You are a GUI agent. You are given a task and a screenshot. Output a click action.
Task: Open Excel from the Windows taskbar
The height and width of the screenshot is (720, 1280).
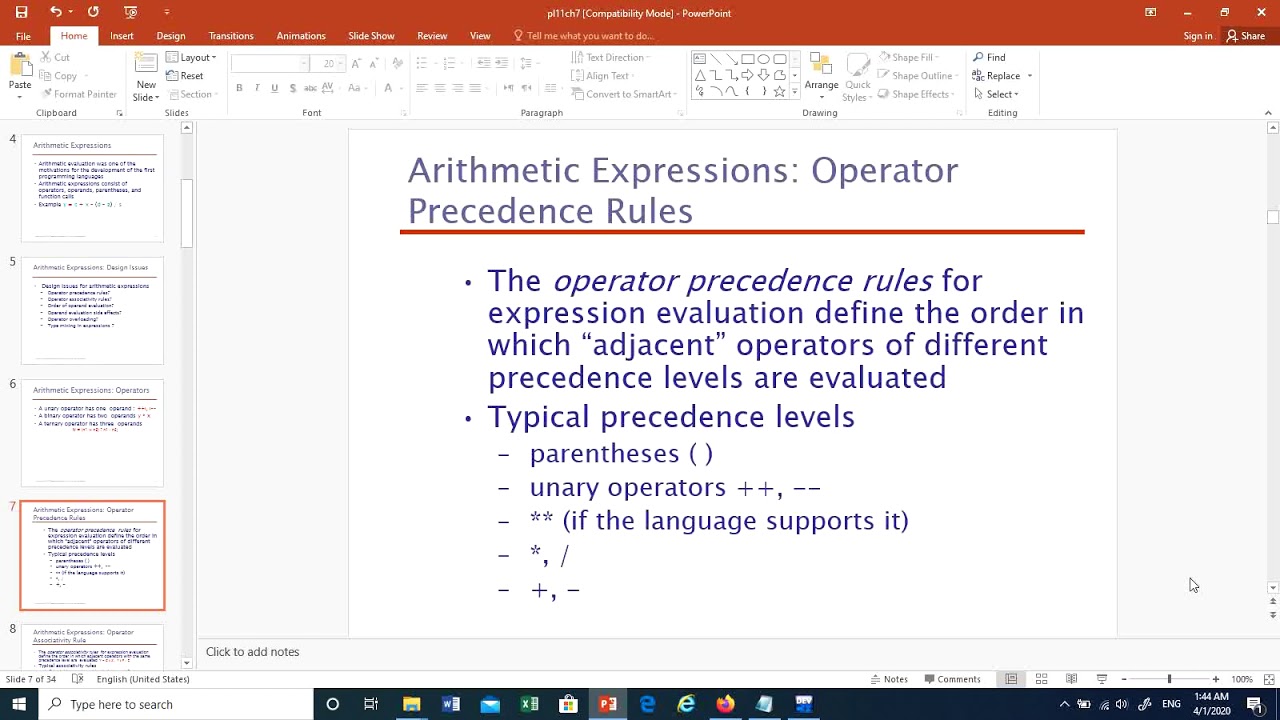pyautogui.click(x=529, y=704)
